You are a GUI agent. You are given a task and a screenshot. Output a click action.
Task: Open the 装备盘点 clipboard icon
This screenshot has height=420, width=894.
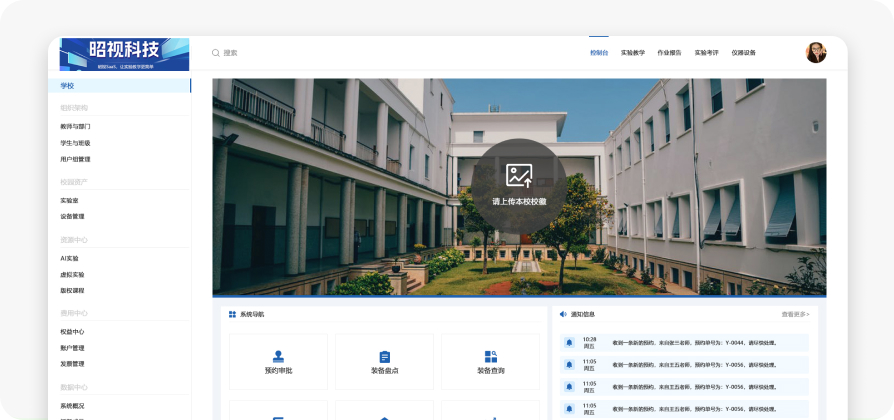(x=384, y=356)
